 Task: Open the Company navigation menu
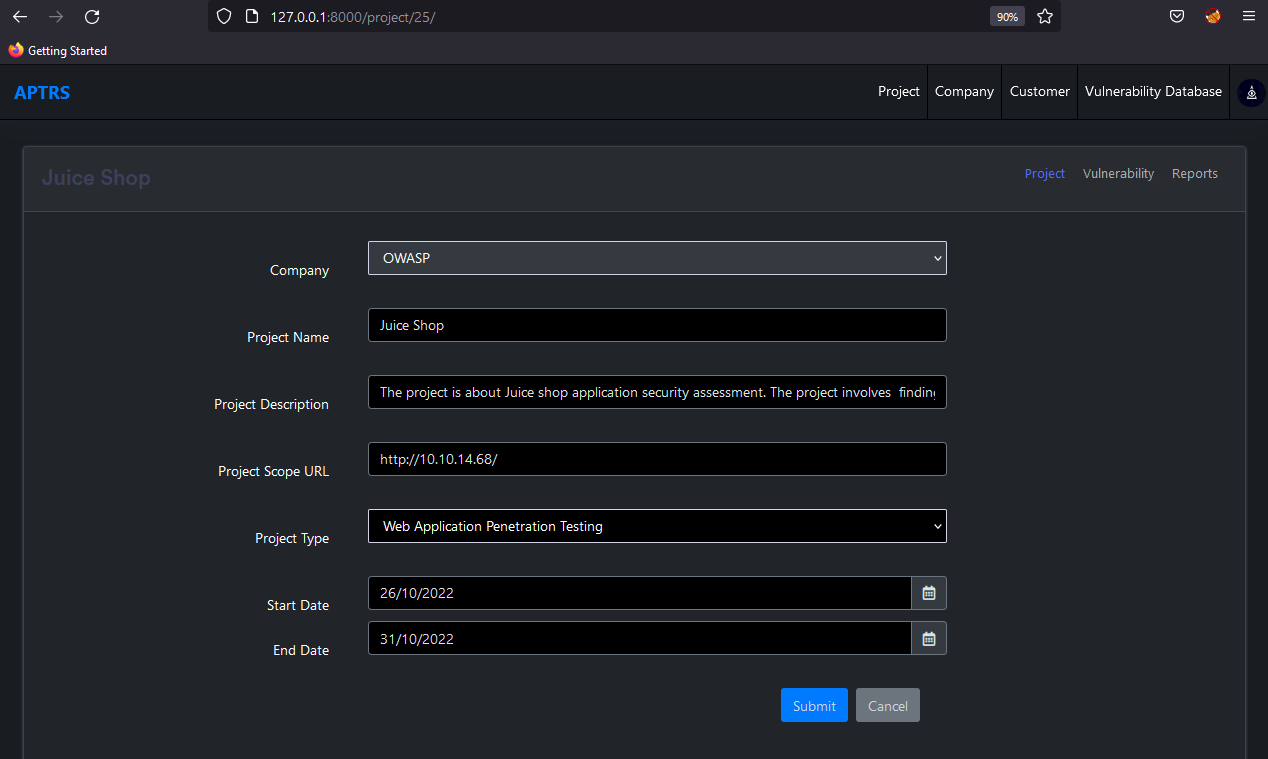pos(964,91)
